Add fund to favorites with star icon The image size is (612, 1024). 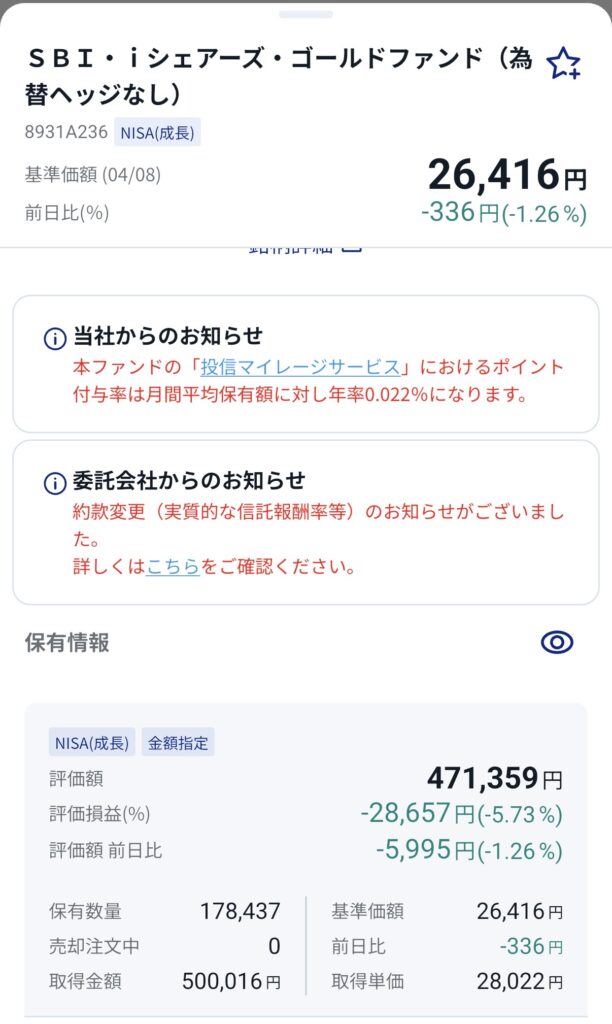pyautogui.click(x=564, y=65)
